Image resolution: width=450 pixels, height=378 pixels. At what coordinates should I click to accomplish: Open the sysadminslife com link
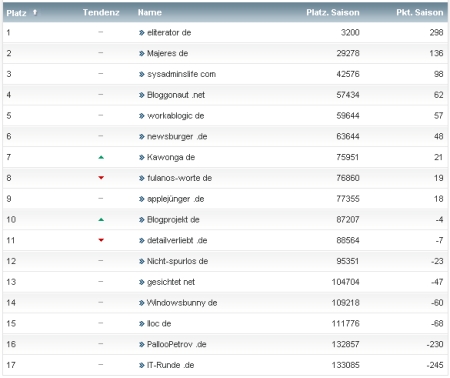coord(181,74)
